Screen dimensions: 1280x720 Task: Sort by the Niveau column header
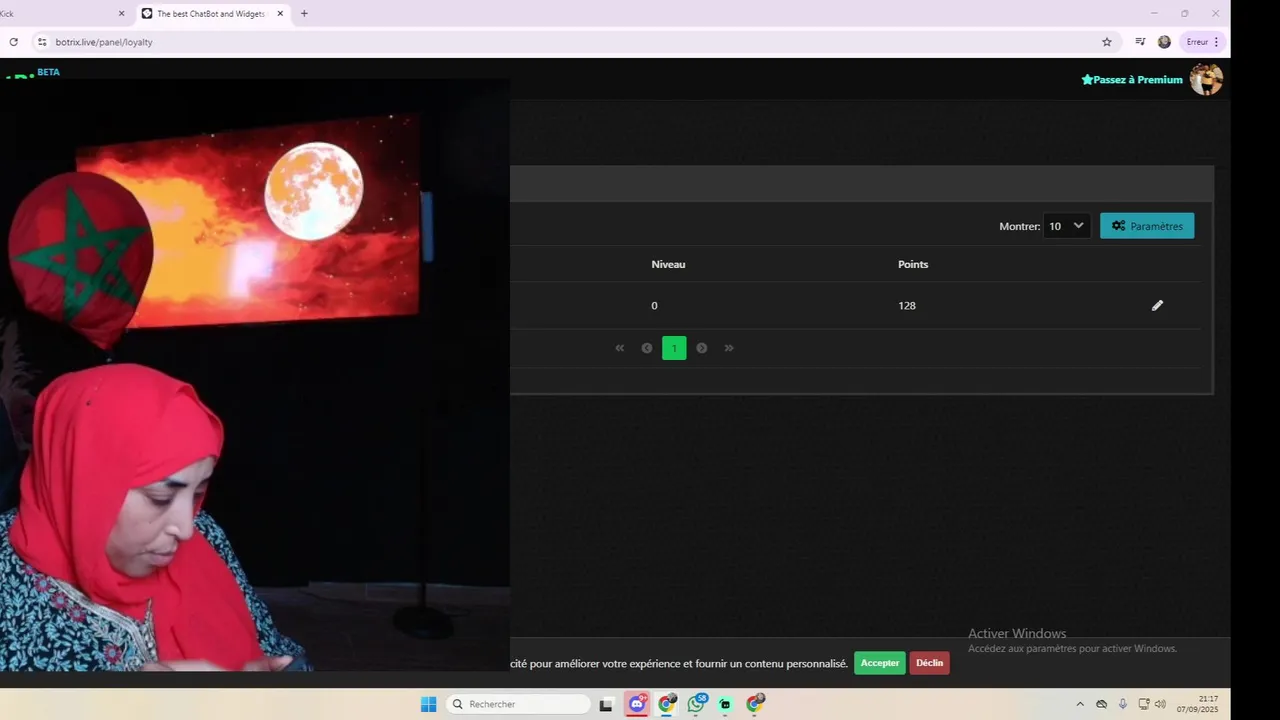(x=668, y=264)
